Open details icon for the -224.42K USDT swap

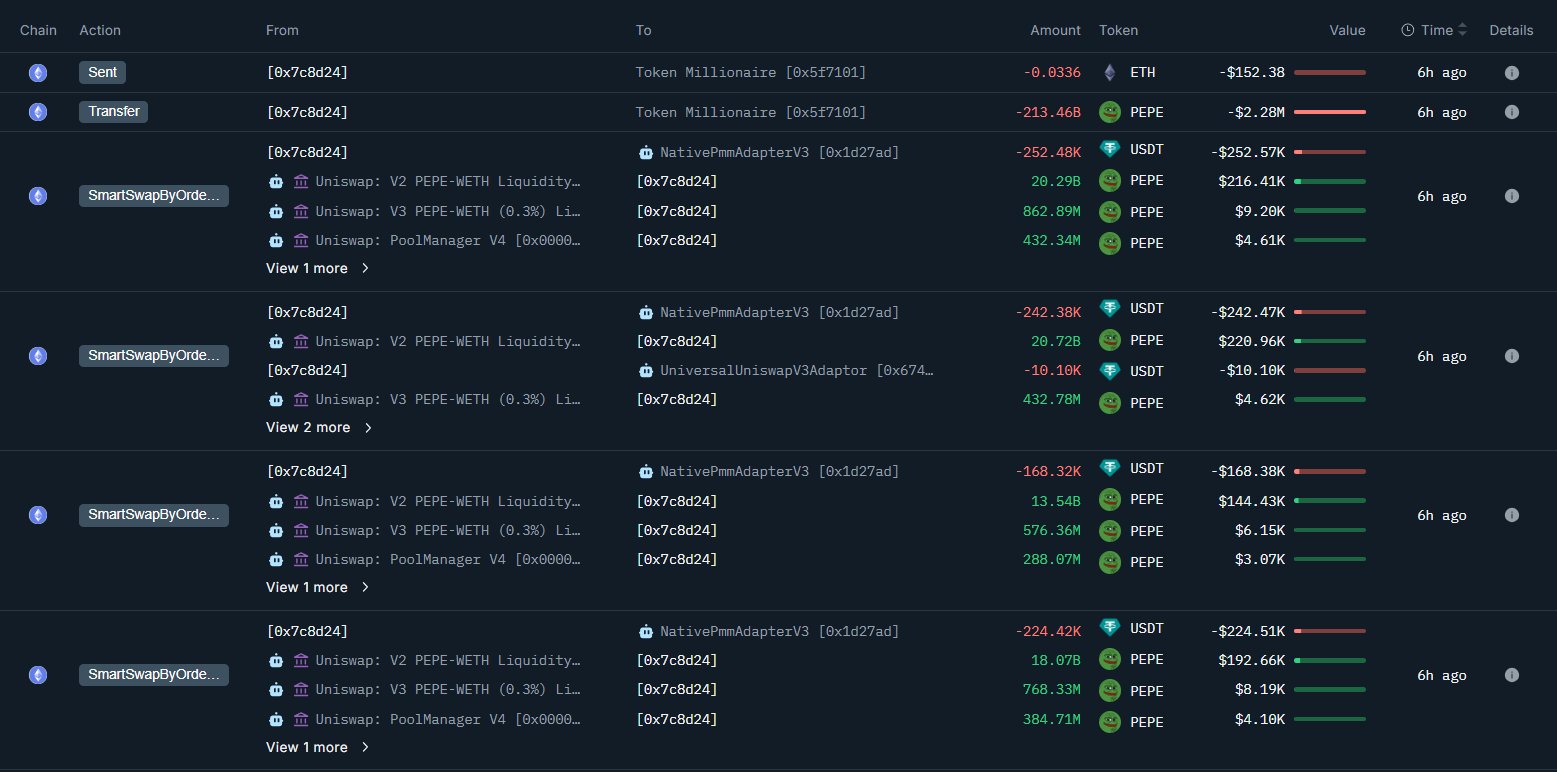[1511, 675]
